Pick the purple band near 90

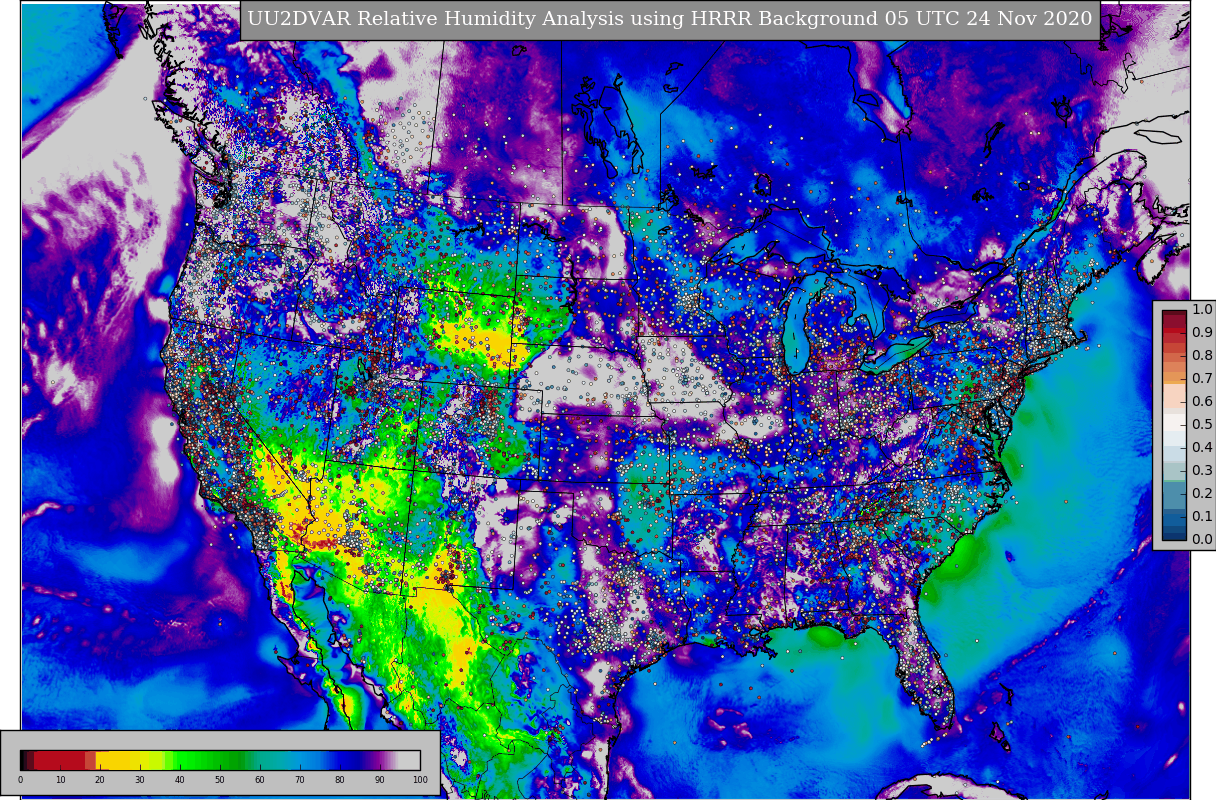pos(380,760)
